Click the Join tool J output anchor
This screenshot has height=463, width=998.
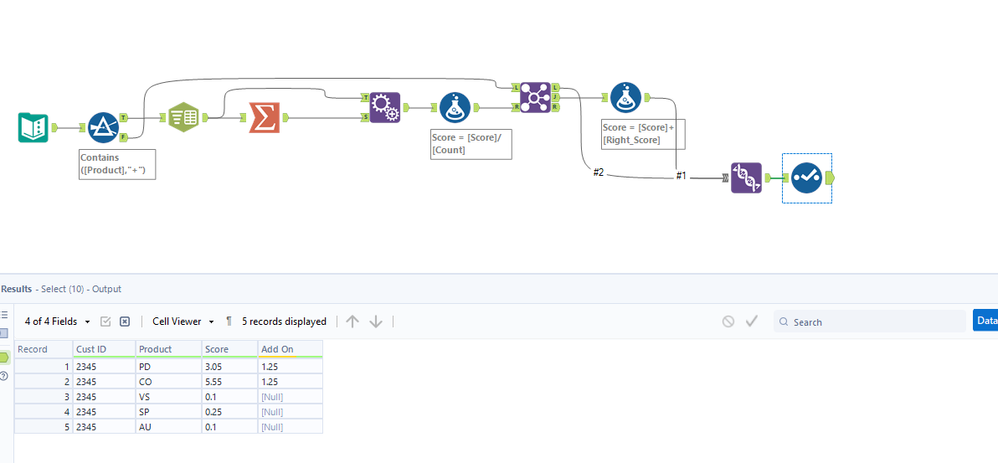tap(556, 97)
